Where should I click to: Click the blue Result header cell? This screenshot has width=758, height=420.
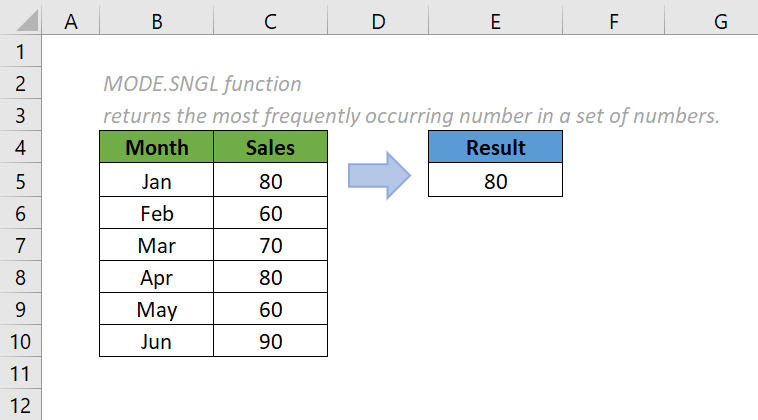[x=495, y=148]
